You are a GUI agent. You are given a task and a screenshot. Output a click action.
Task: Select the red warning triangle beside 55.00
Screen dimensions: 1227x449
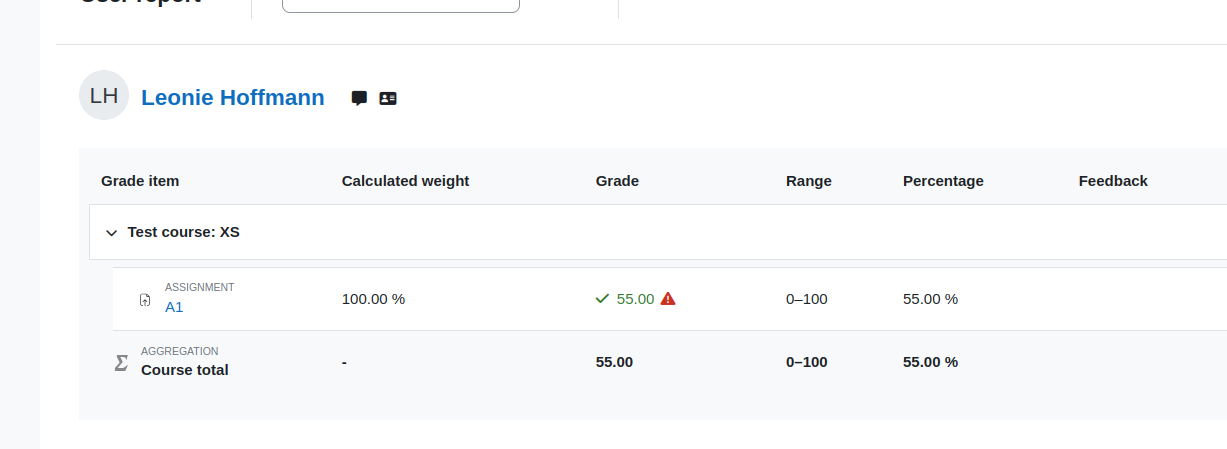pos(668,298)
